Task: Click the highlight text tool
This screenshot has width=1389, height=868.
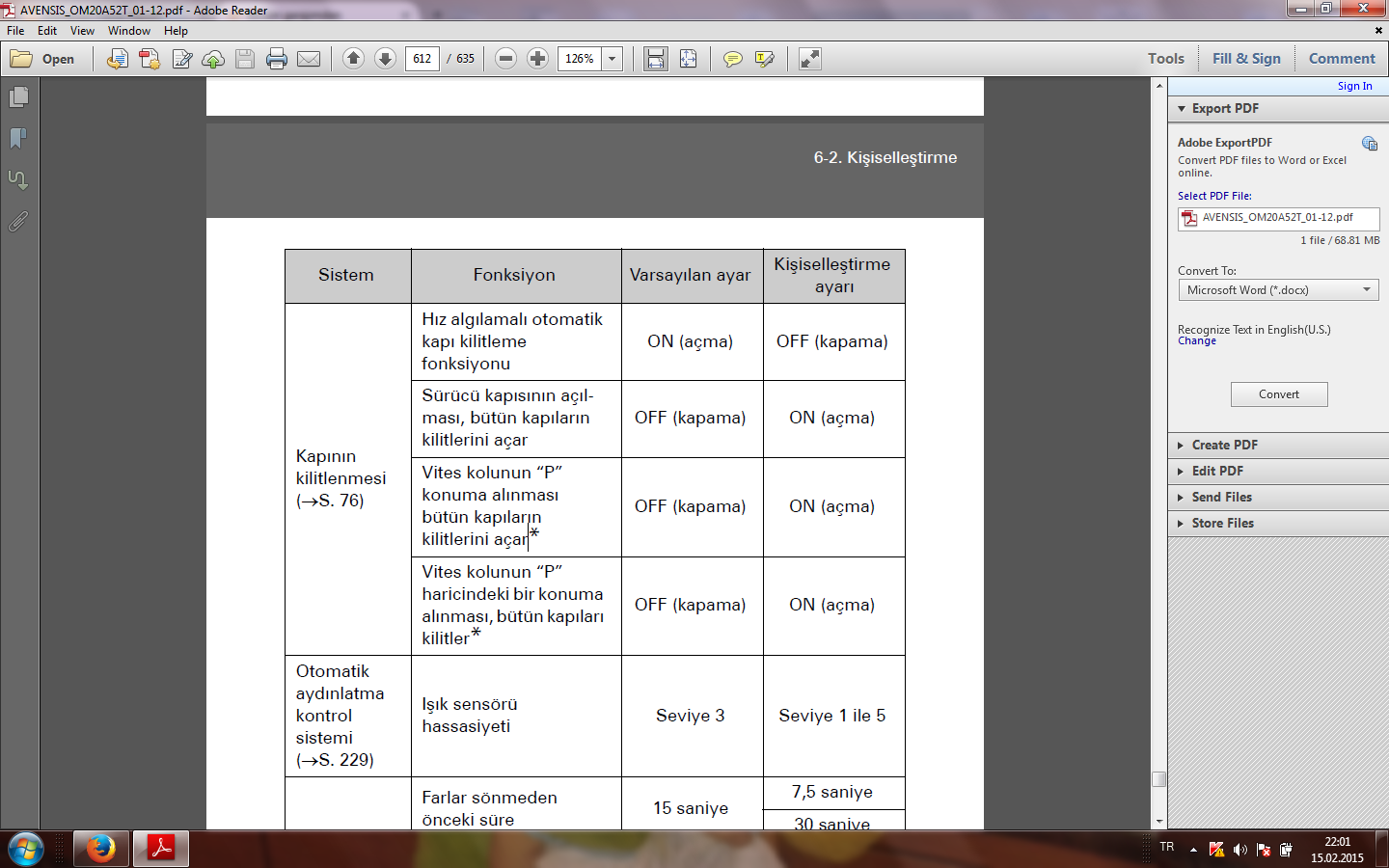Action: 765,59
